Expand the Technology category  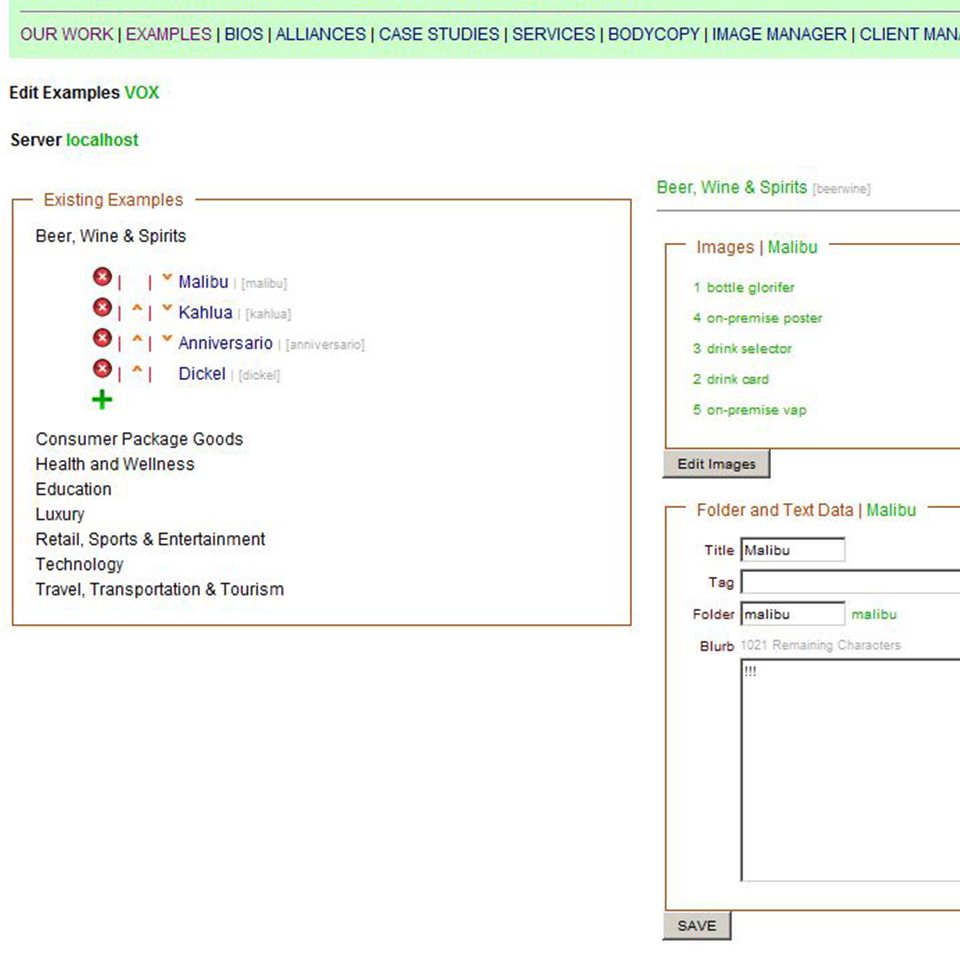(79, 564)
